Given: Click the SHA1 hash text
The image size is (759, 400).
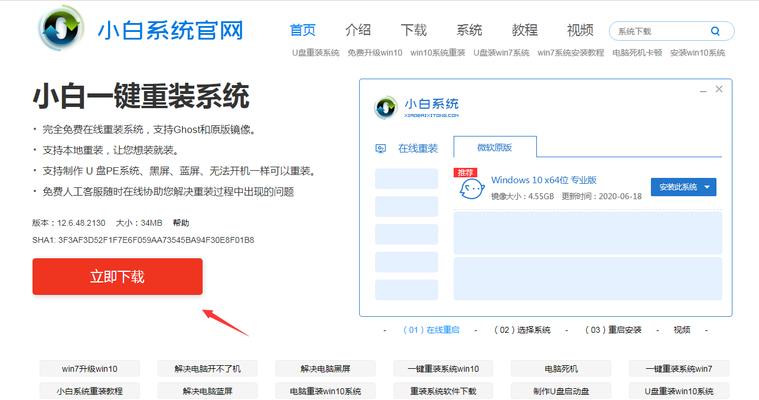Looking at the screenshot, I should click(143, 240).
